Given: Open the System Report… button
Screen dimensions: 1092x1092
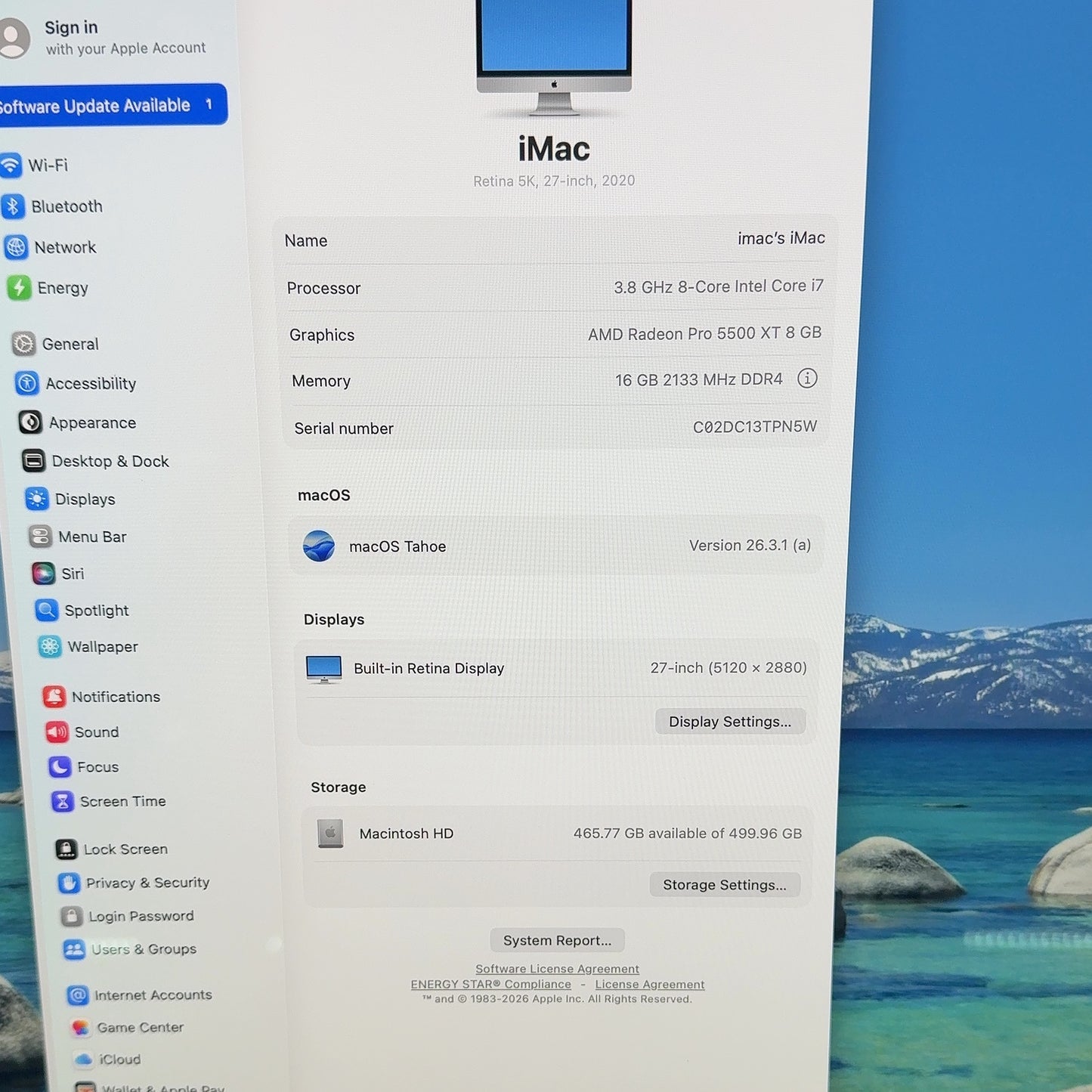Looking at the screenshot, I should pyautogui.click(x=558, y=940).
